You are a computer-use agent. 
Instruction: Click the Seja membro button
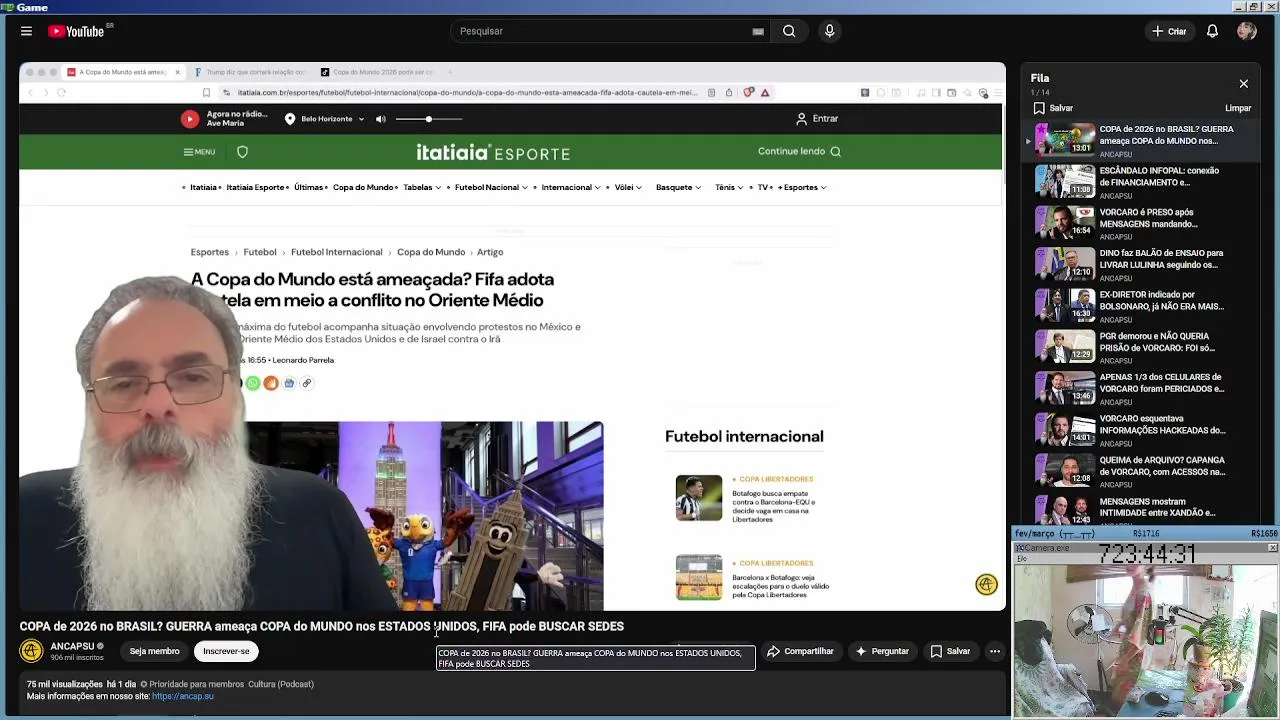(x=154, y=651)
